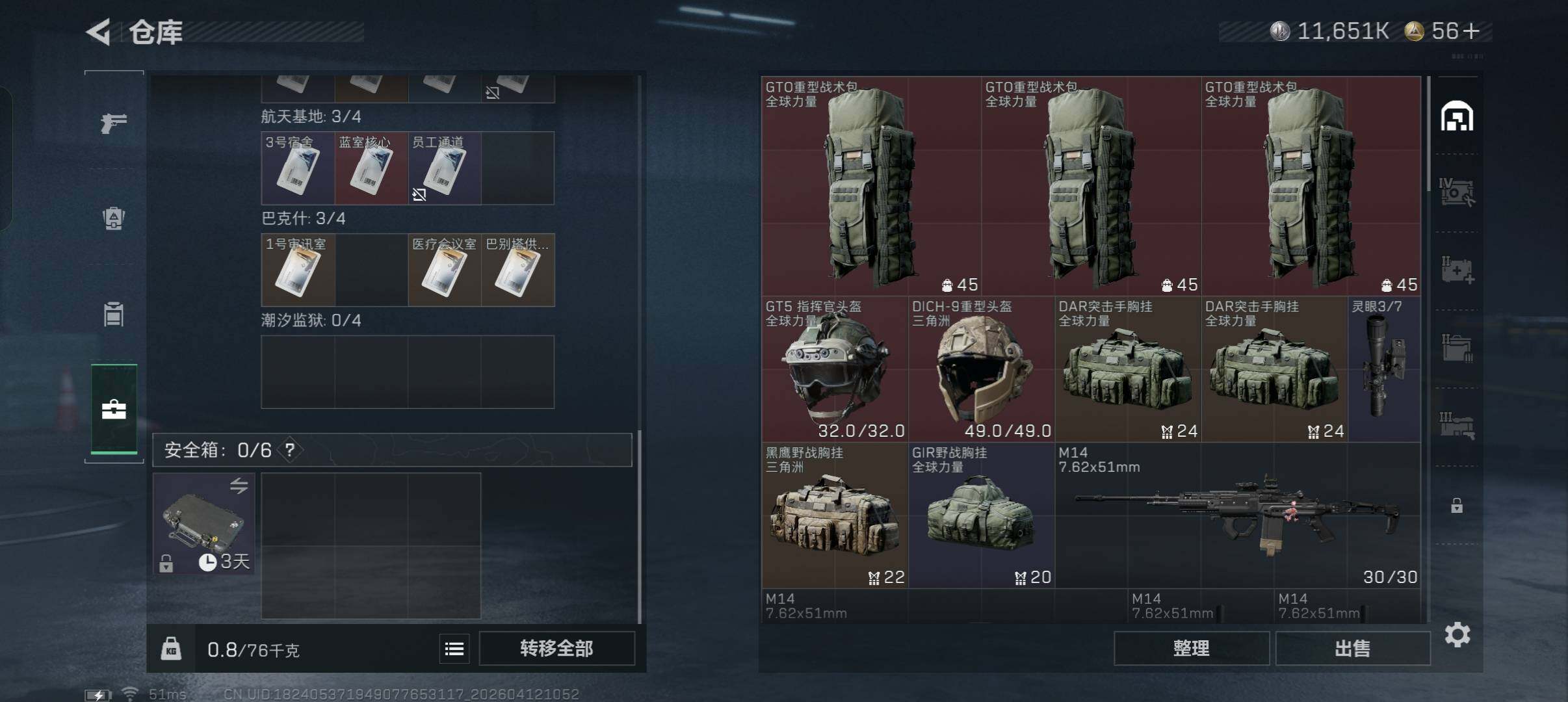
Task: Click the 出售 sell button
Action: (x=1352, y=648)
